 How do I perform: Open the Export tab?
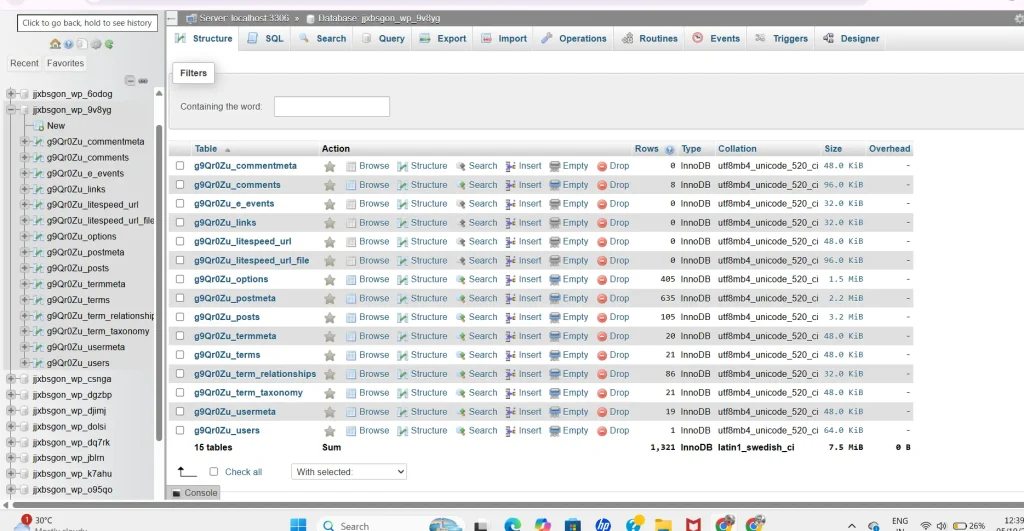coord(443,39)
